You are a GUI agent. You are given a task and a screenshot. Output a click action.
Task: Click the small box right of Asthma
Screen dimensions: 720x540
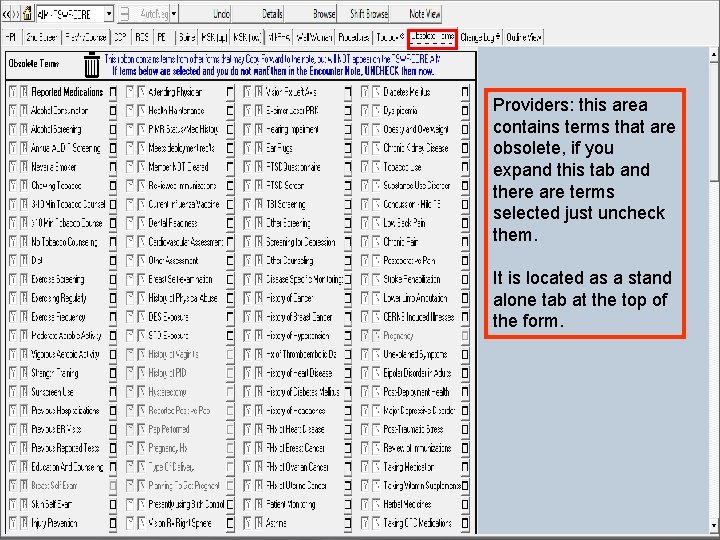348,523
